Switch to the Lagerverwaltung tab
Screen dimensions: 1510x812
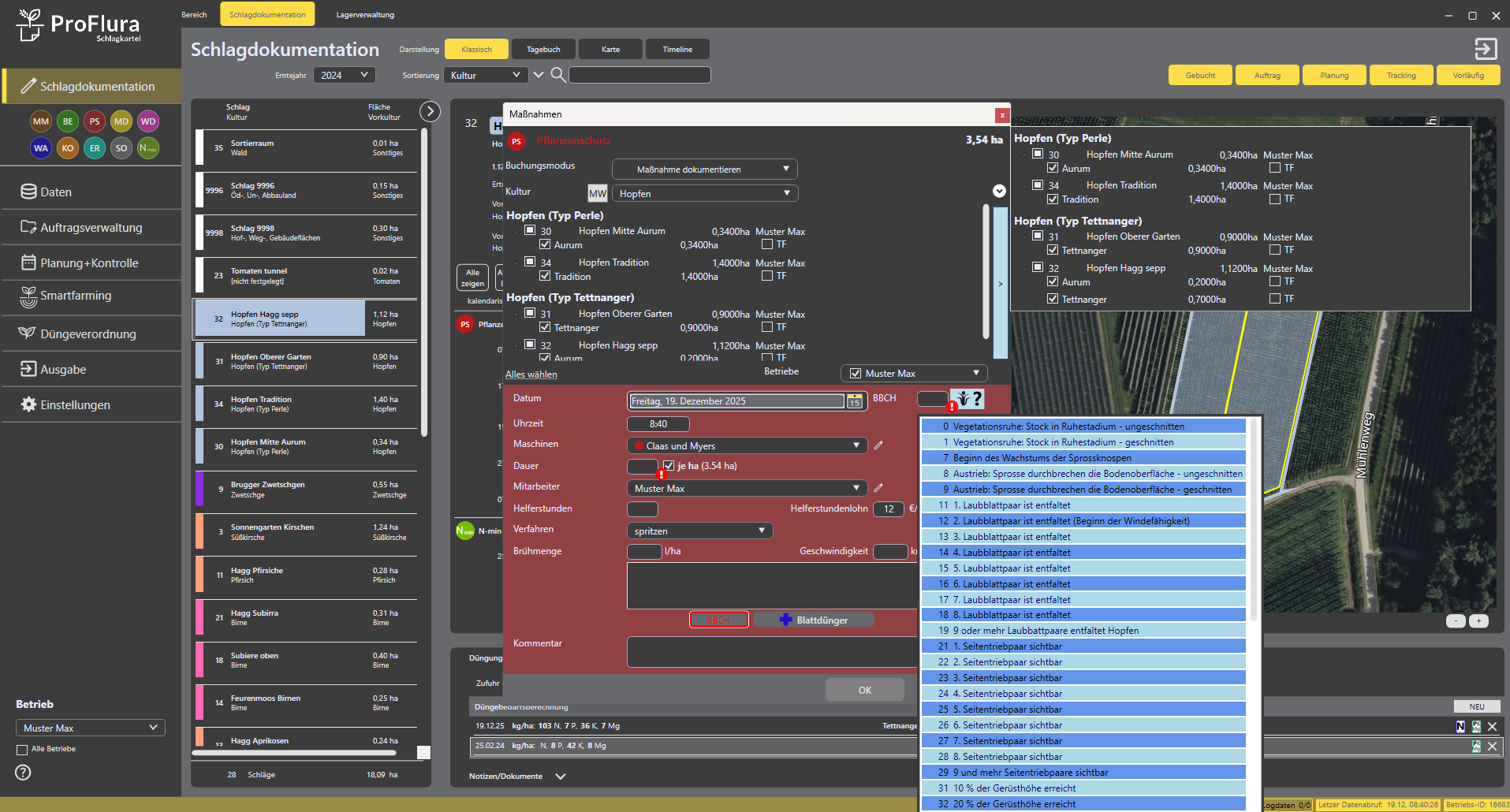coord(365,14)
